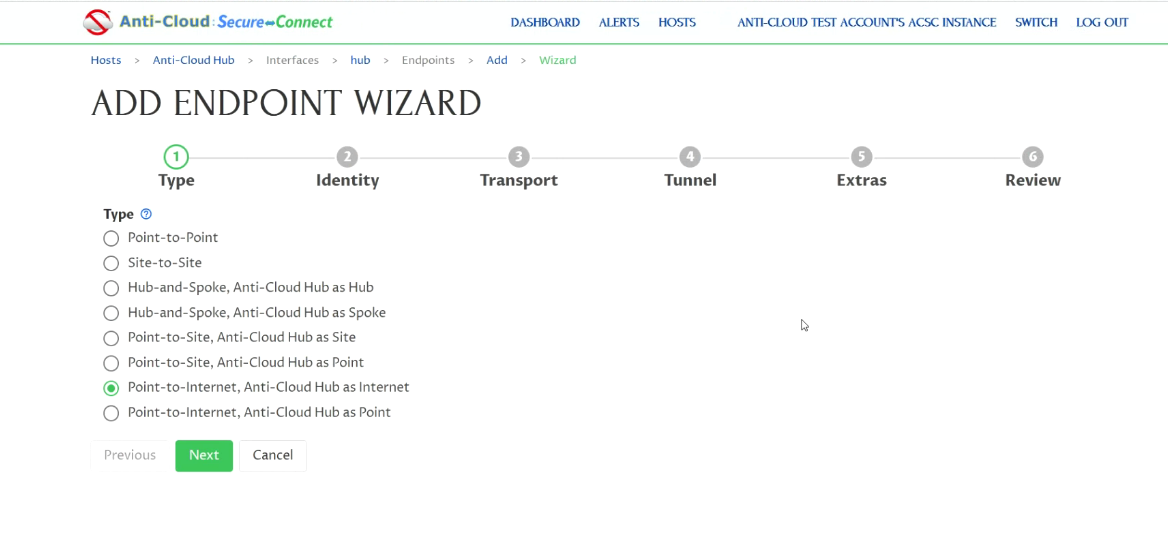Click the Type step label under step 1
The width and height of the screenshot is (1168, 547).
pyautogui.click(x=177, y=180)
